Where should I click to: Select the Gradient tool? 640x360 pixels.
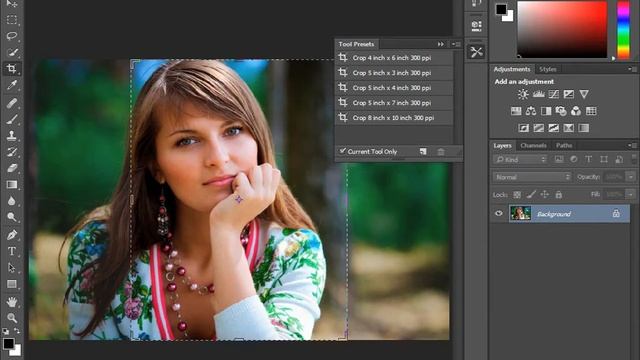coord(12,184)
